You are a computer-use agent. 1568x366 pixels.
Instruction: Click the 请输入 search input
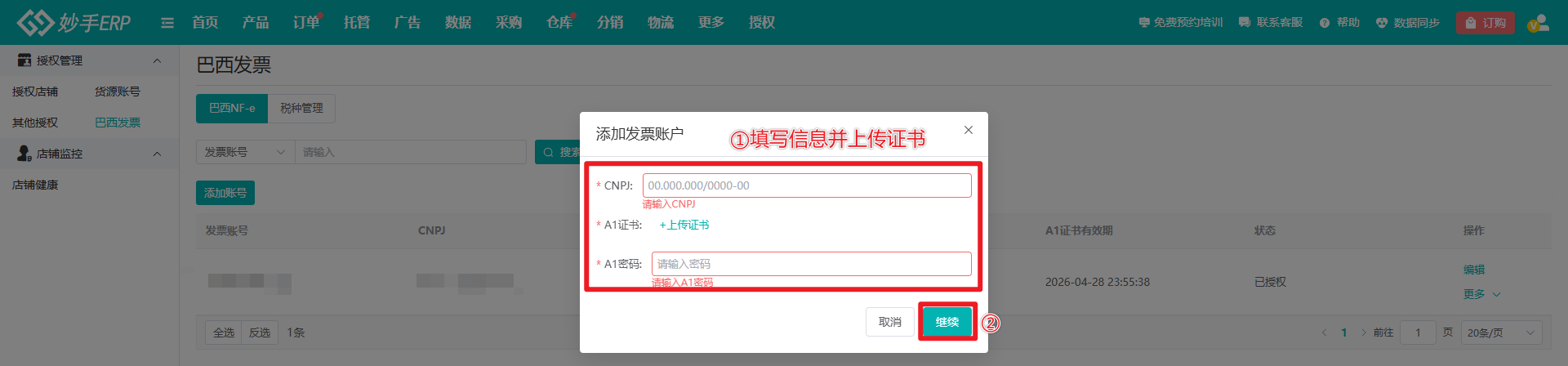pos(411,152)
